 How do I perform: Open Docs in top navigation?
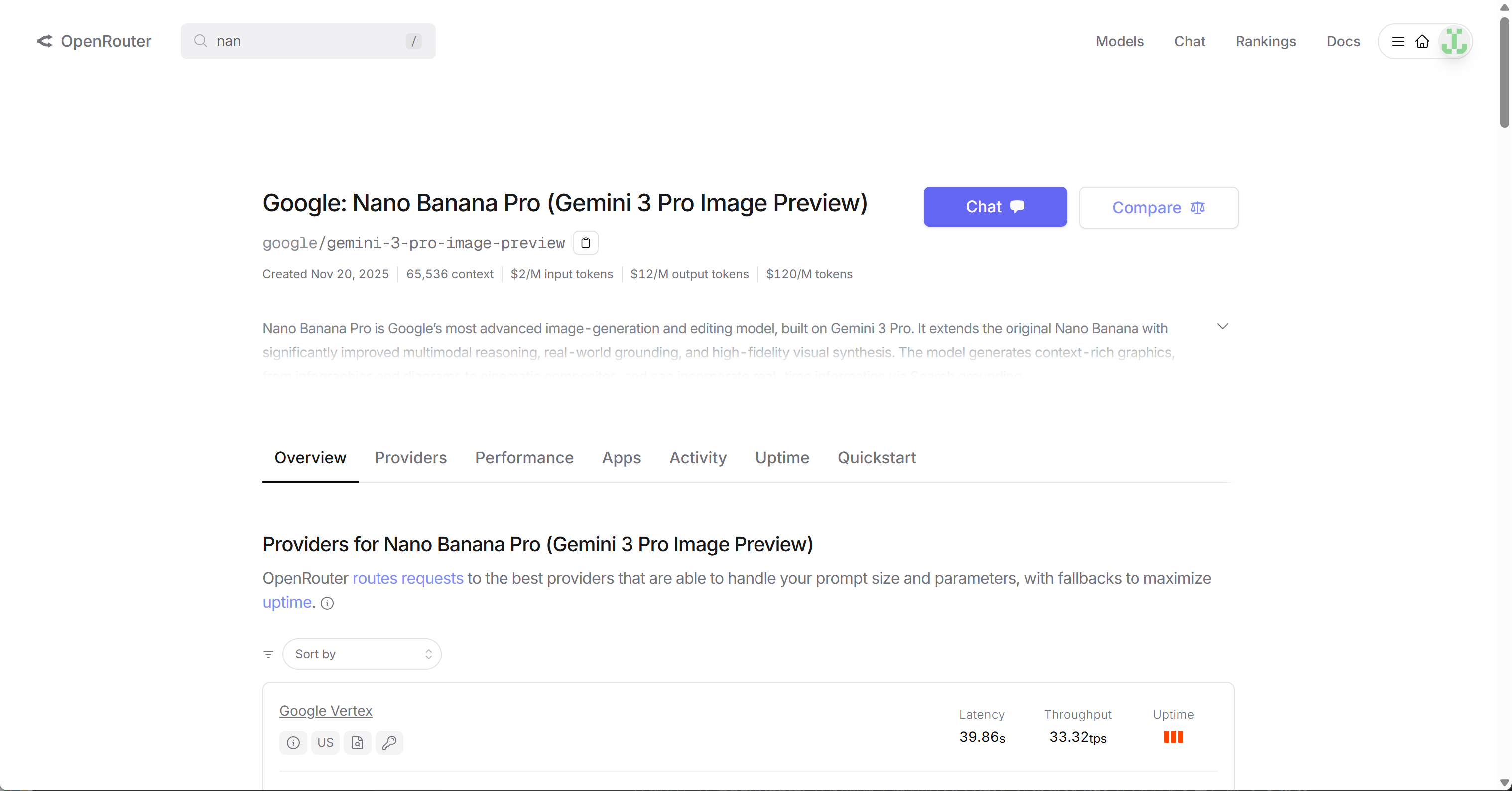[x=1343, y=41]
